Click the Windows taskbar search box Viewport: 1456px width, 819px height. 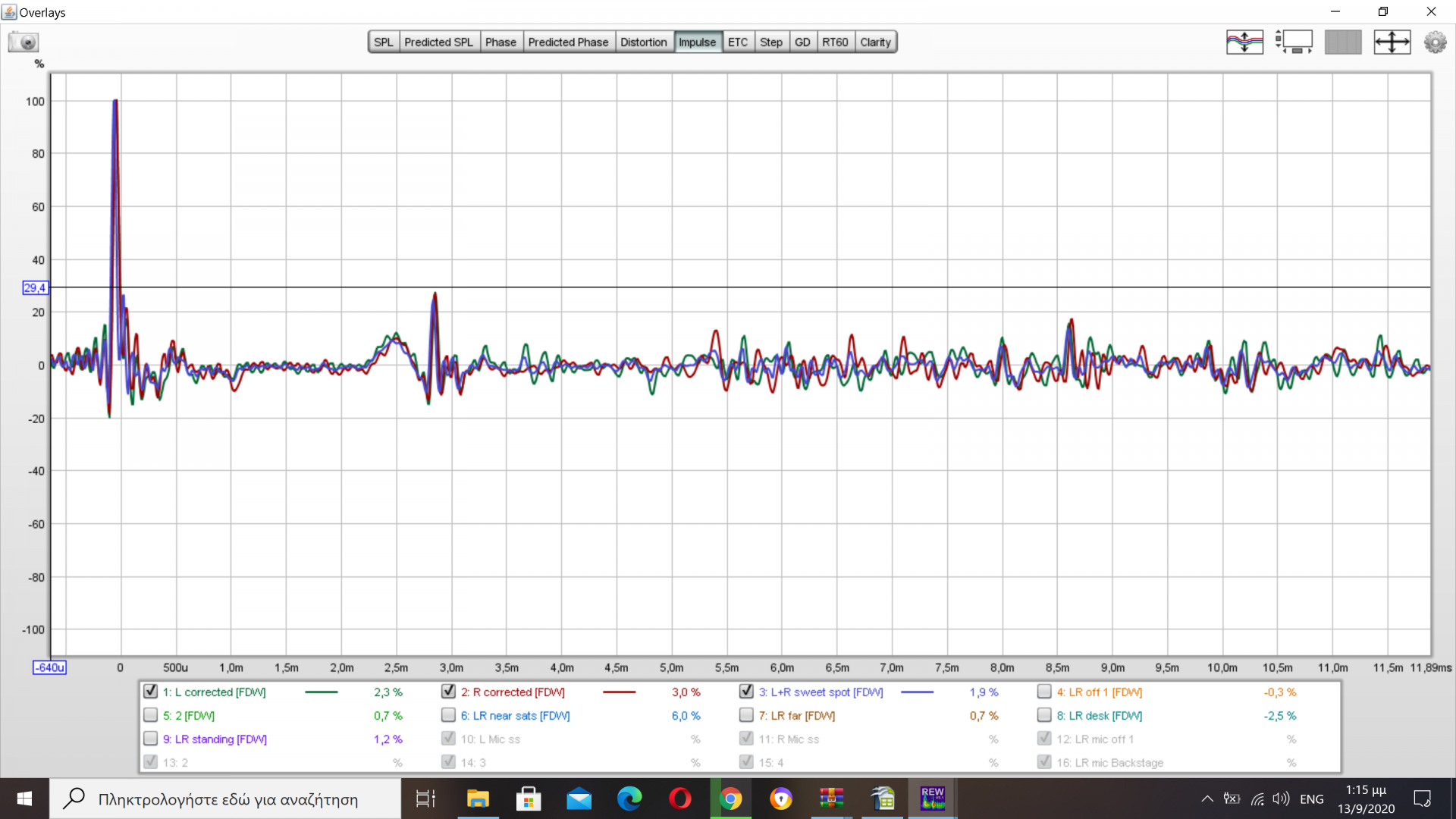point(225,799)
